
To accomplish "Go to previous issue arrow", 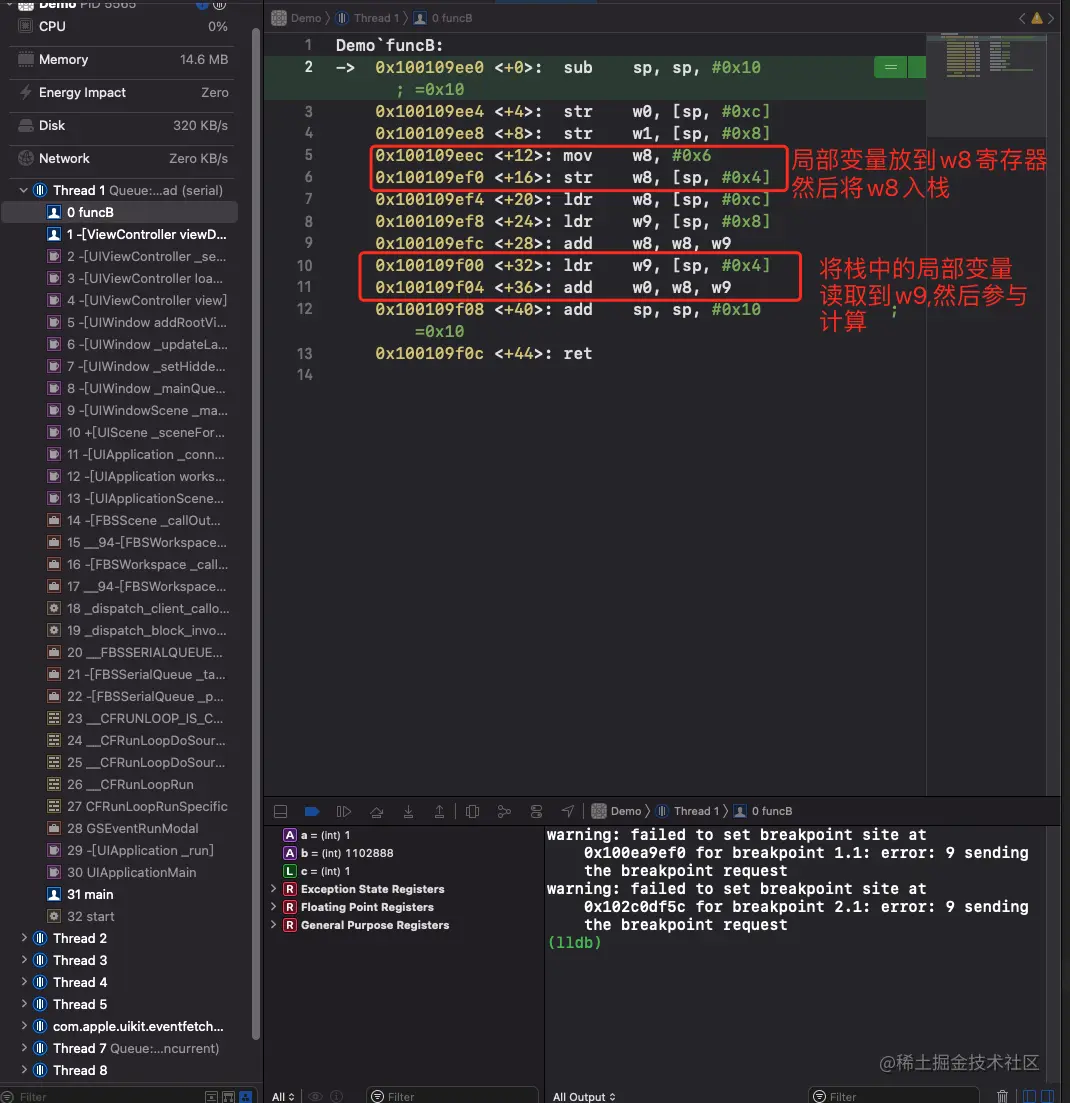I will tap(1022, 18).
